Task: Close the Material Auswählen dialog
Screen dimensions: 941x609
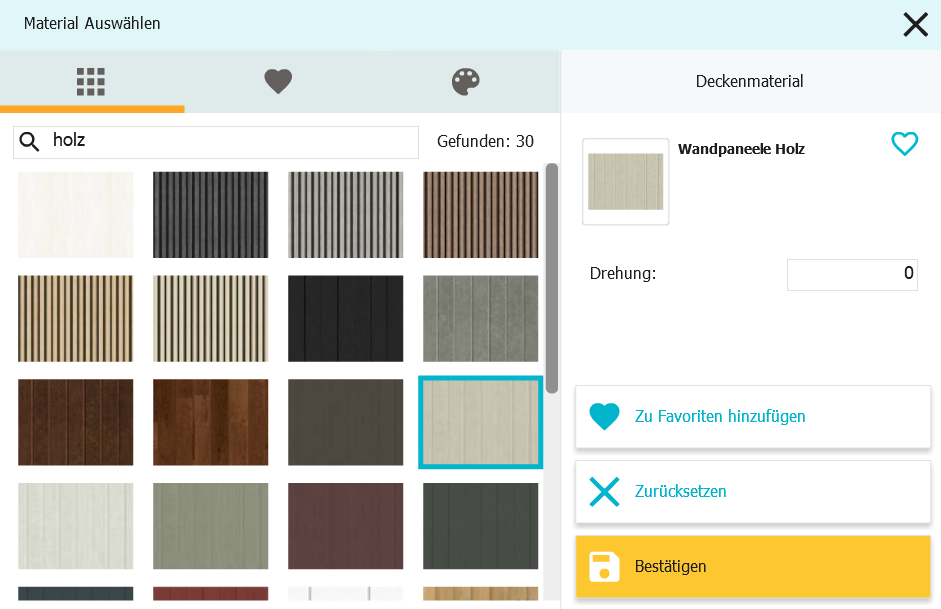Action: point(915,25)
